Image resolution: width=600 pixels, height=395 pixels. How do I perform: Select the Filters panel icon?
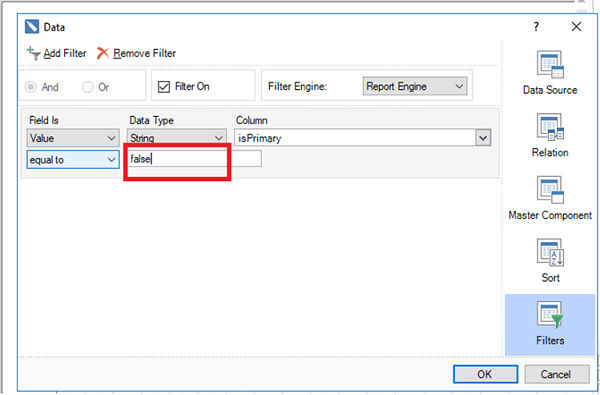pyautogui.click(x=550, y=316)
